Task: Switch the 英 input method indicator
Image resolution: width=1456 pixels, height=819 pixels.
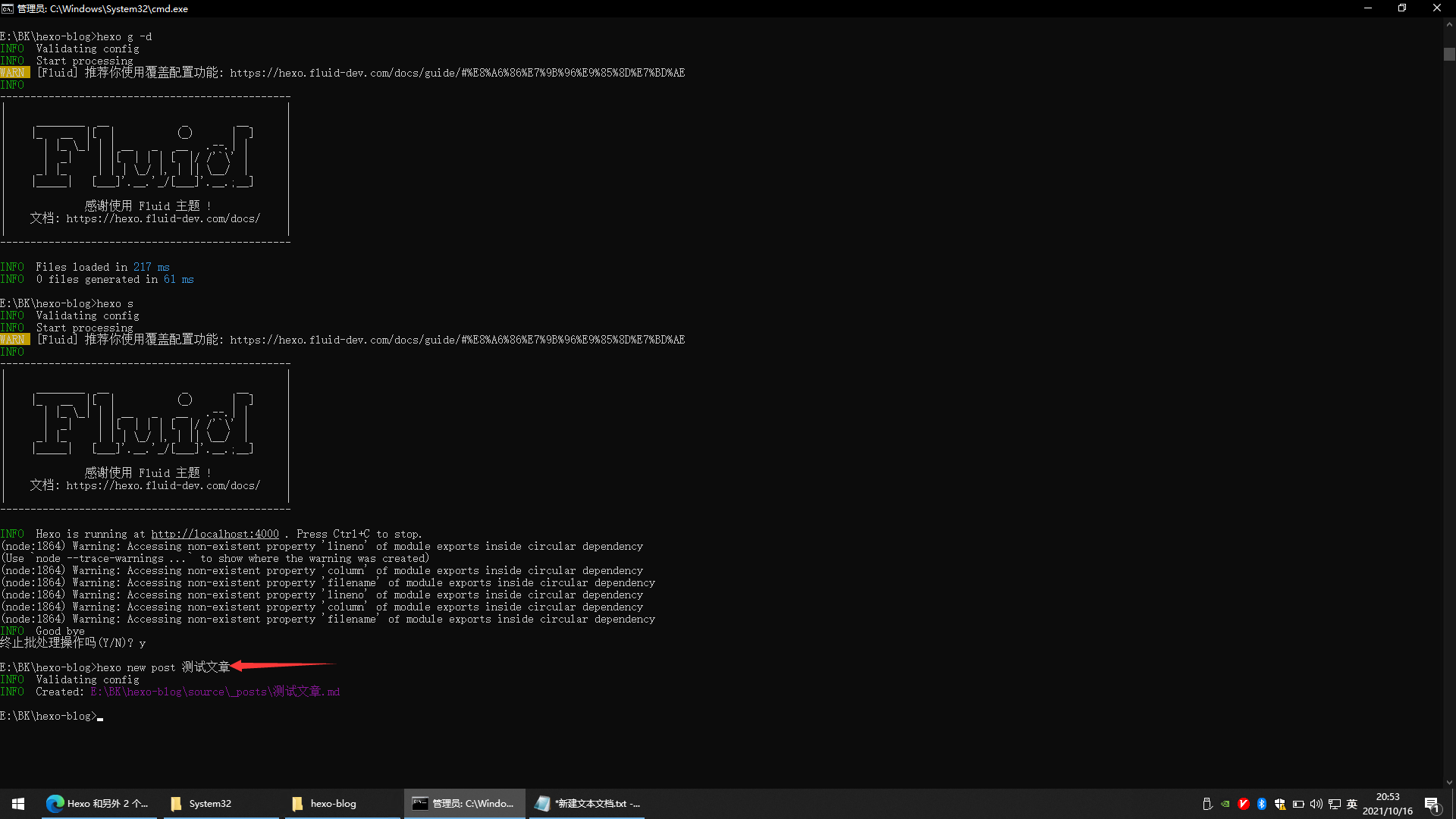Action: click(x=1352, y=804)
